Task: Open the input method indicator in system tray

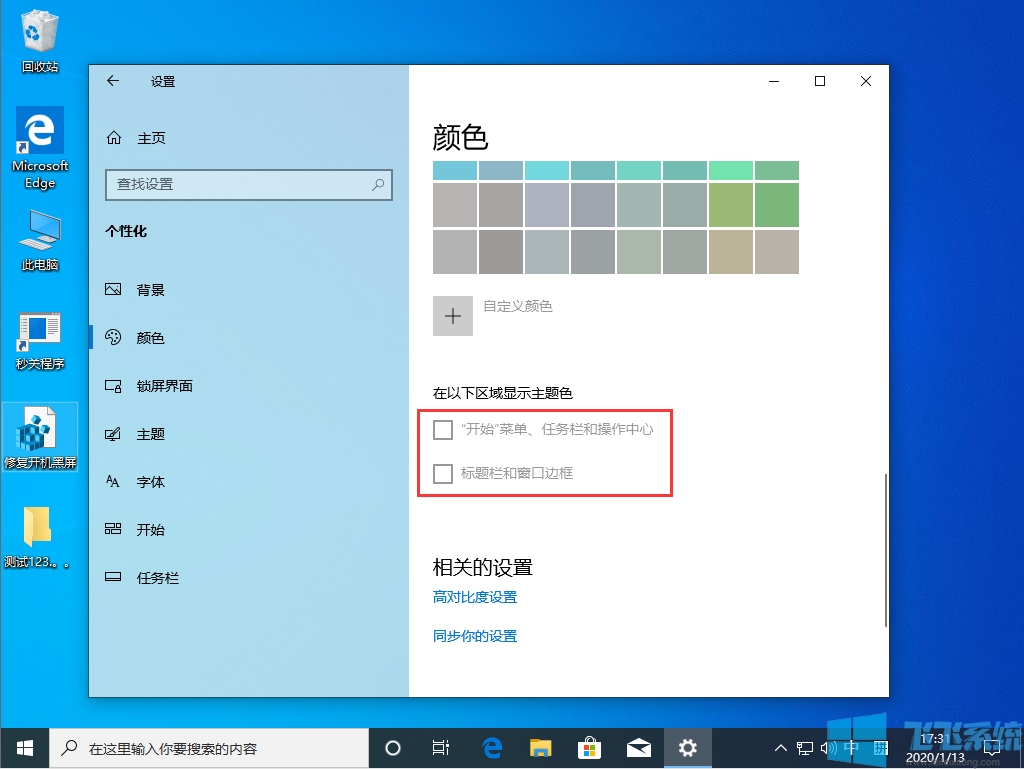Action: [852, 747]
